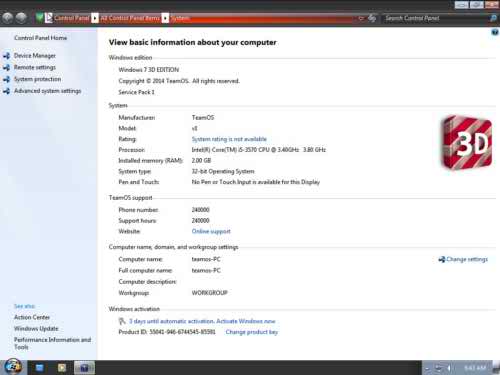Open the second pinned yellow taskbar icon
The width and height of the screenshot is (500, 375).
[62, 368]
